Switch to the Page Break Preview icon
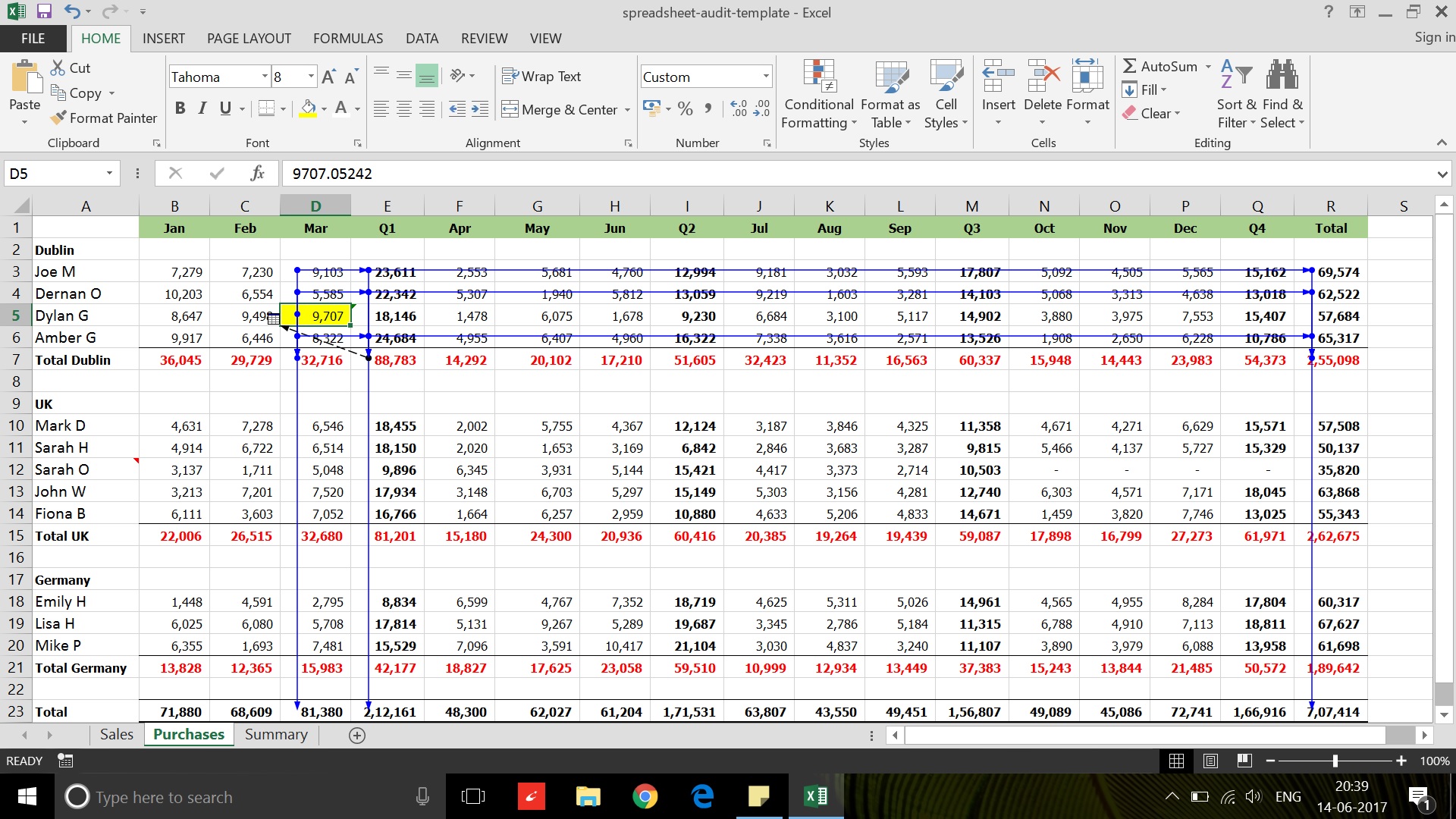The height and width of the screenshot is (819, 1456). pyautogui.click(x=1244, y=761)
